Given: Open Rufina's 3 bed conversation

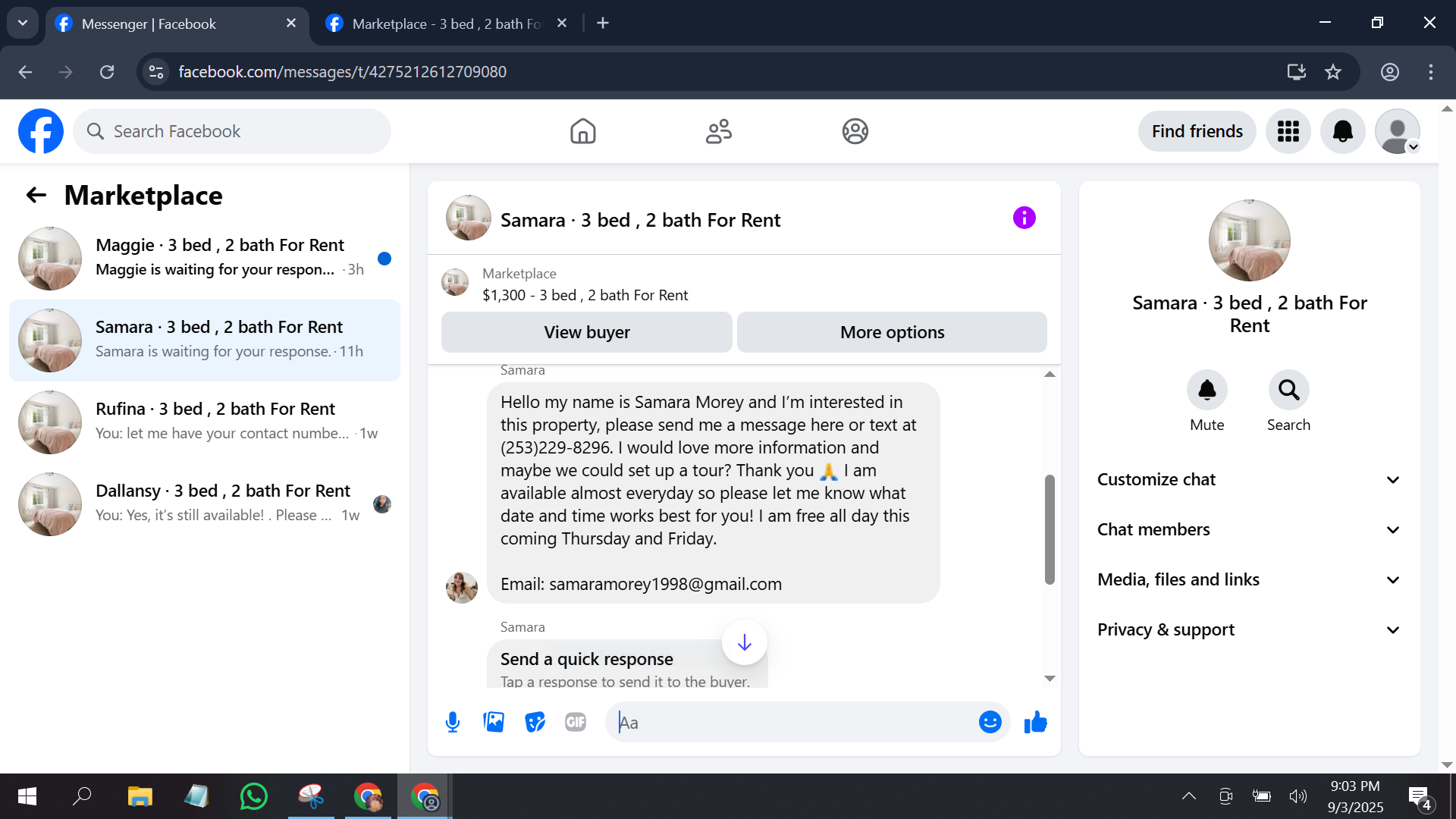Looking at the screenshot, I should coord(205,422).
